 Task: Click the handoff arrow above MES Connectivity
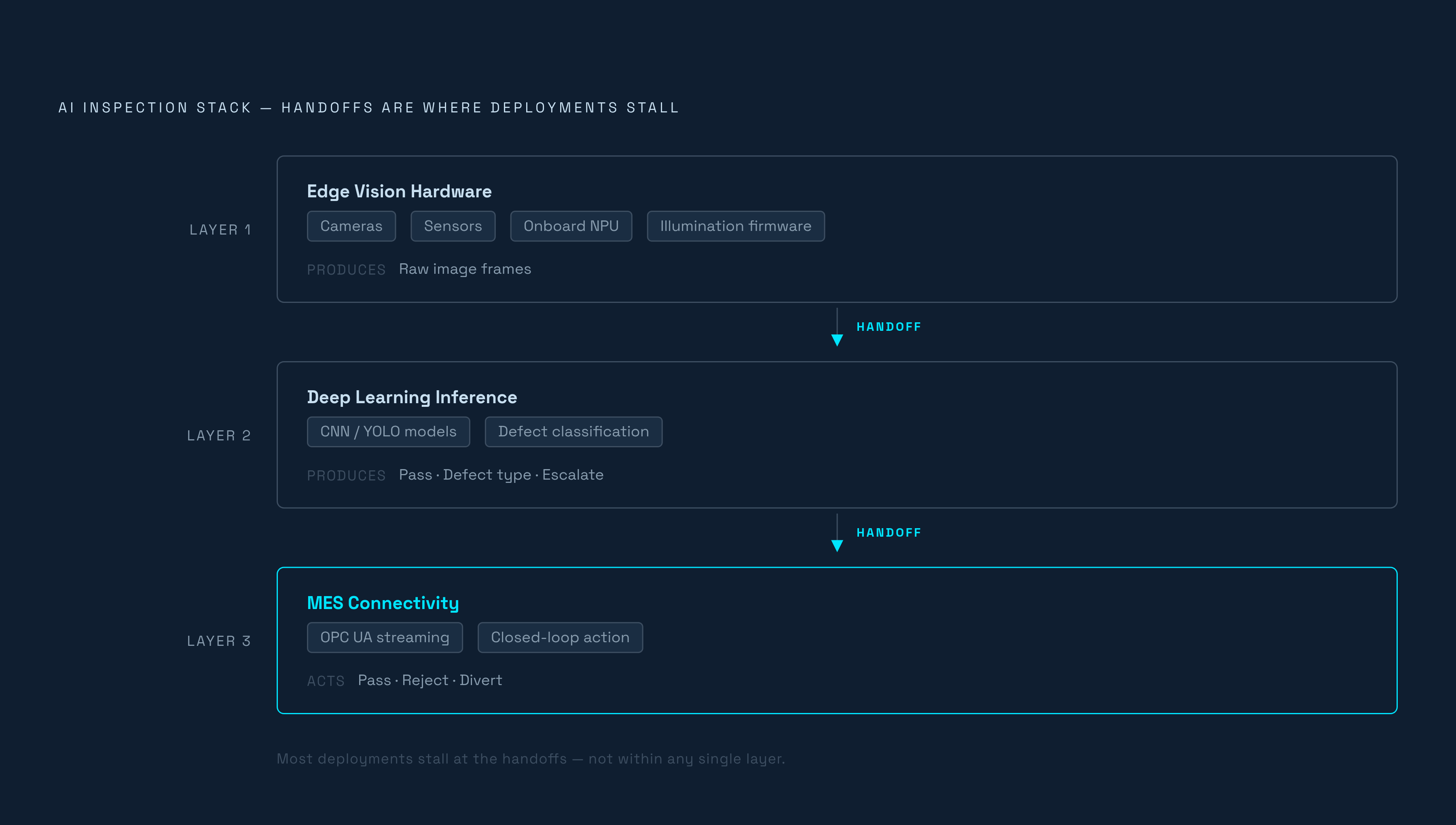pos(837,533)
